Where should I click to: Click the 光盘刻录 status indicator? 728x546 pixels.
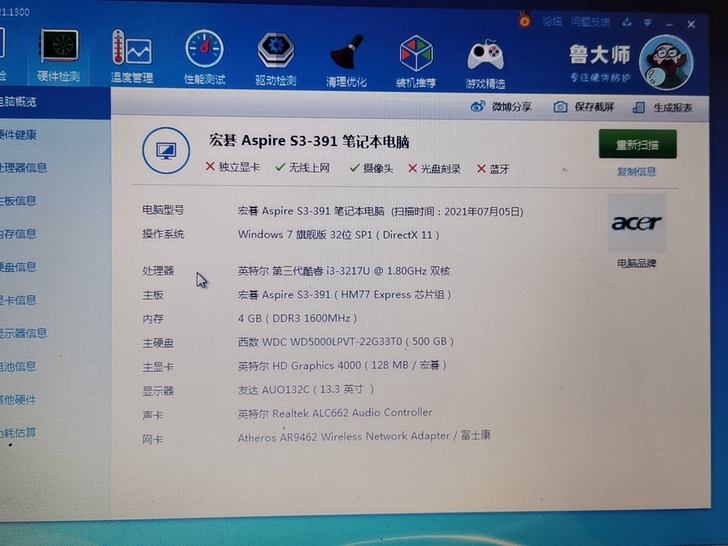[x=434, y=169]
